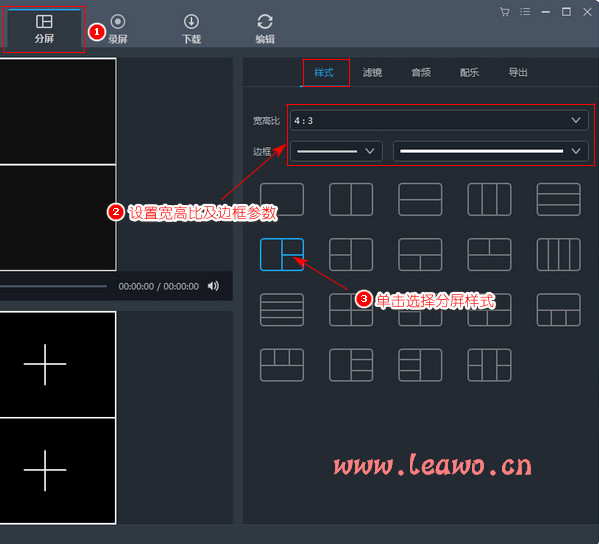Switch to the 滤镜 filter tab
The width and height of the screenshot is (599, 544).
point(372,73)
